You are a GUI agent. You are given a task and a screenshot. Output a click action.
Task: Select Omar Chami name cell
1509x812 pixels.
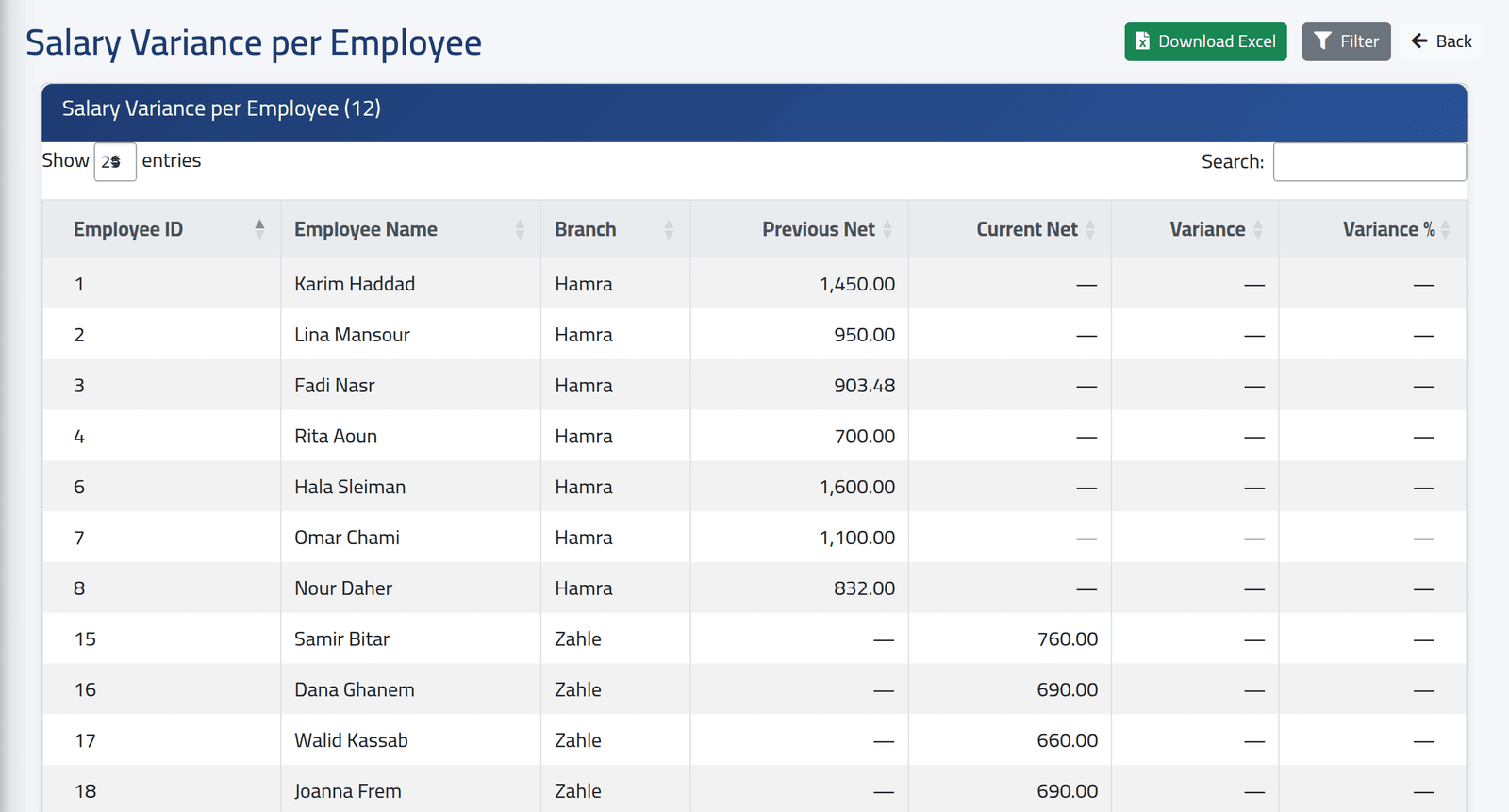coord(410,538)
